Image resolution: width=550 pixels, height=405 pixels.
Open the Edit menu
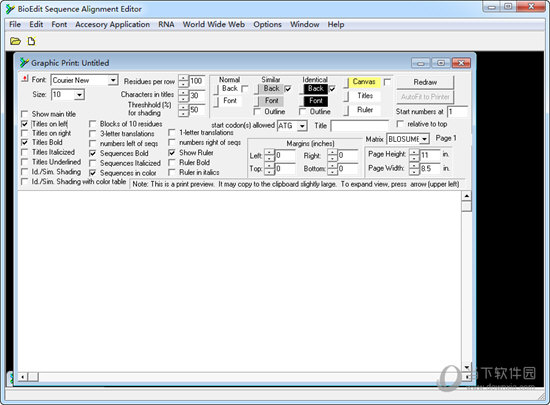(x=36, y=25)
